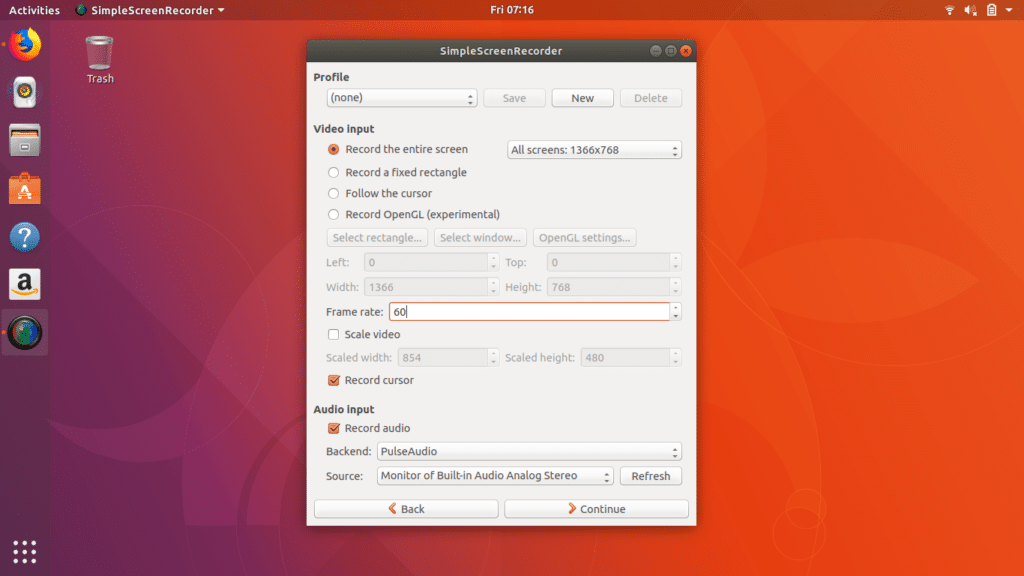Launch Firefox from the dock

[x=24, y=44]
